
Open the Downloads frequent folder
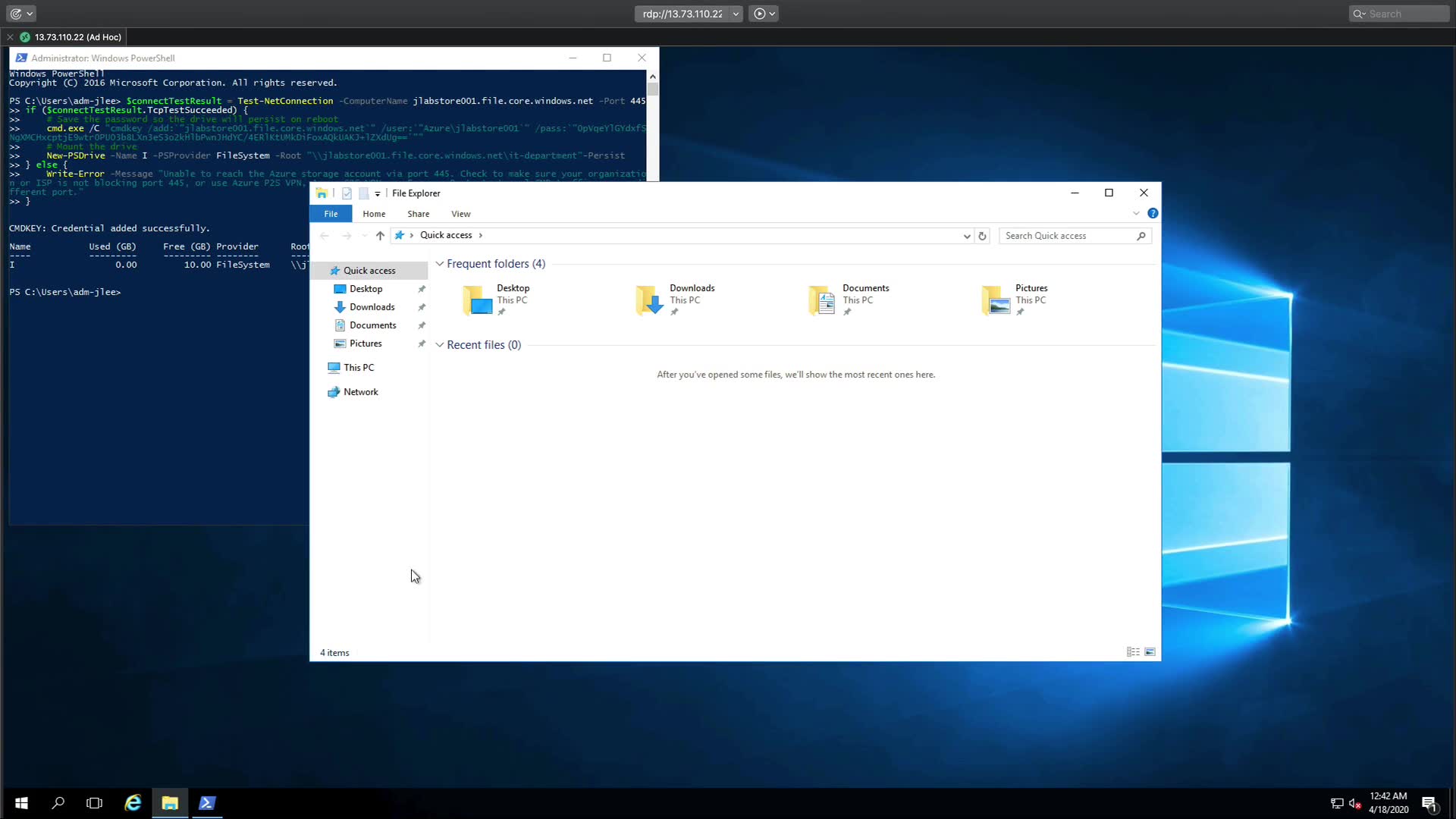tap(675, 300)
